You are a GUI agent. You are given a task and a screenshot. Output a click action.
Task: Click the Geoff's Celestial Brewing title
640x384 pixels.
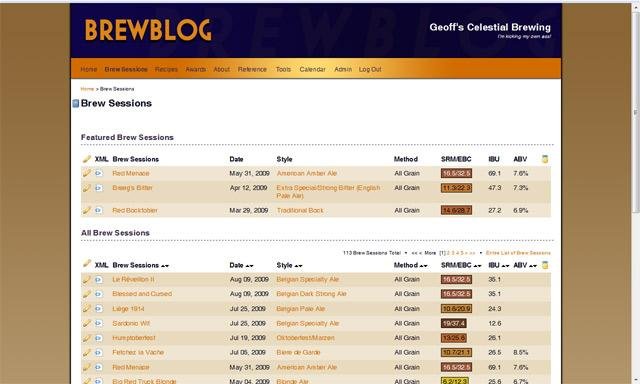coord(490,27)
